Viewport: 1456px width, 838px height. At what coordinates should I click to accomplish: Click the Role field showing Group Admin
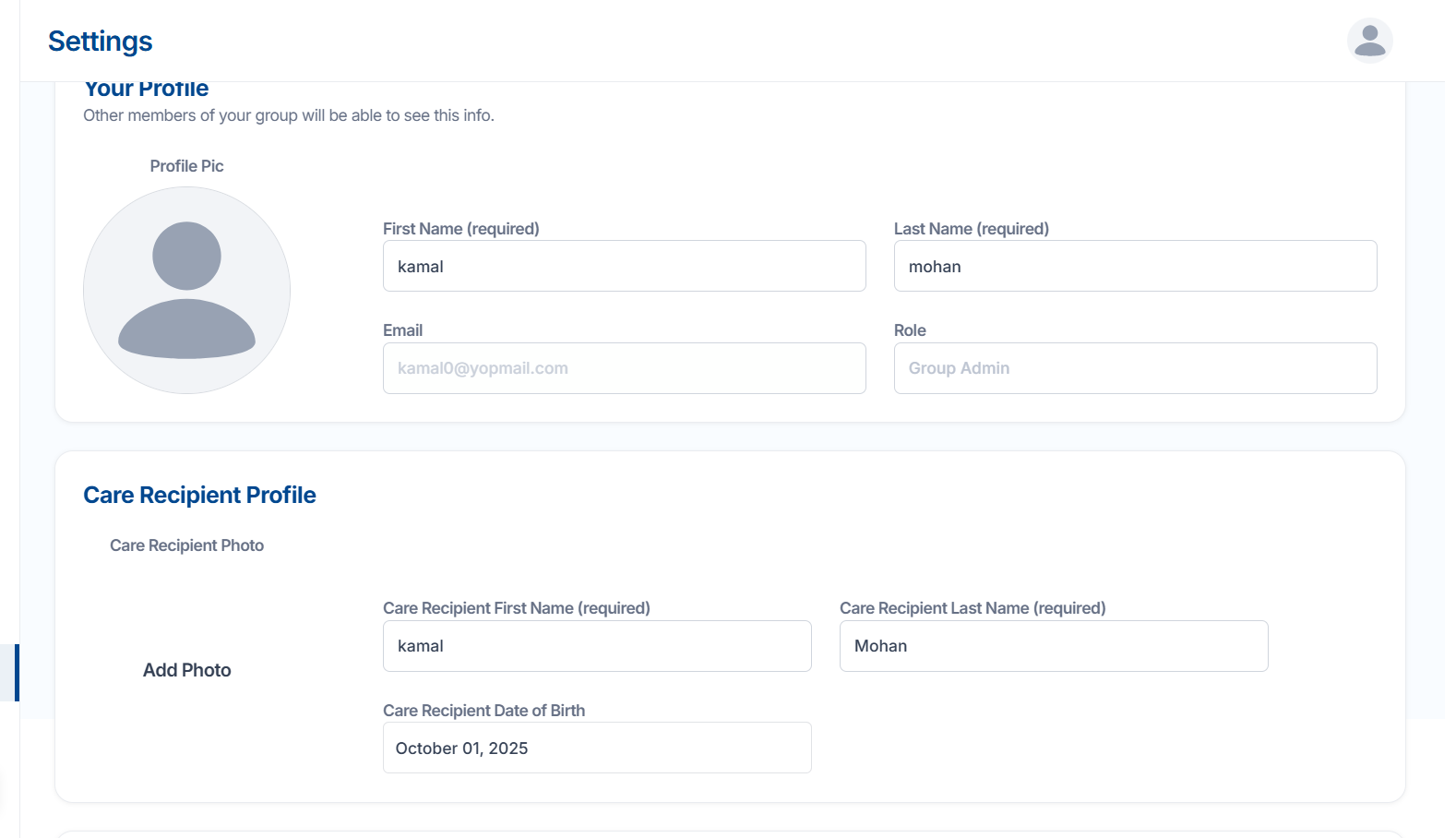pos(1134,368)
